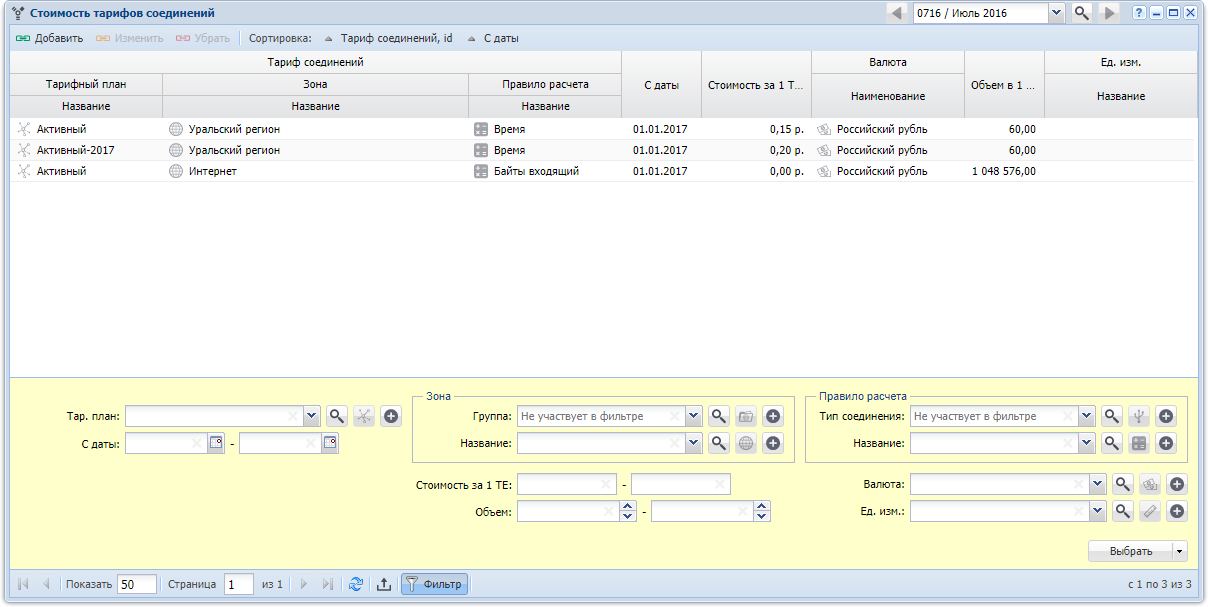The height and width of the screenshot is (607, 1208).
Task: Search connection type magnifier icon
Action: 1112,416
